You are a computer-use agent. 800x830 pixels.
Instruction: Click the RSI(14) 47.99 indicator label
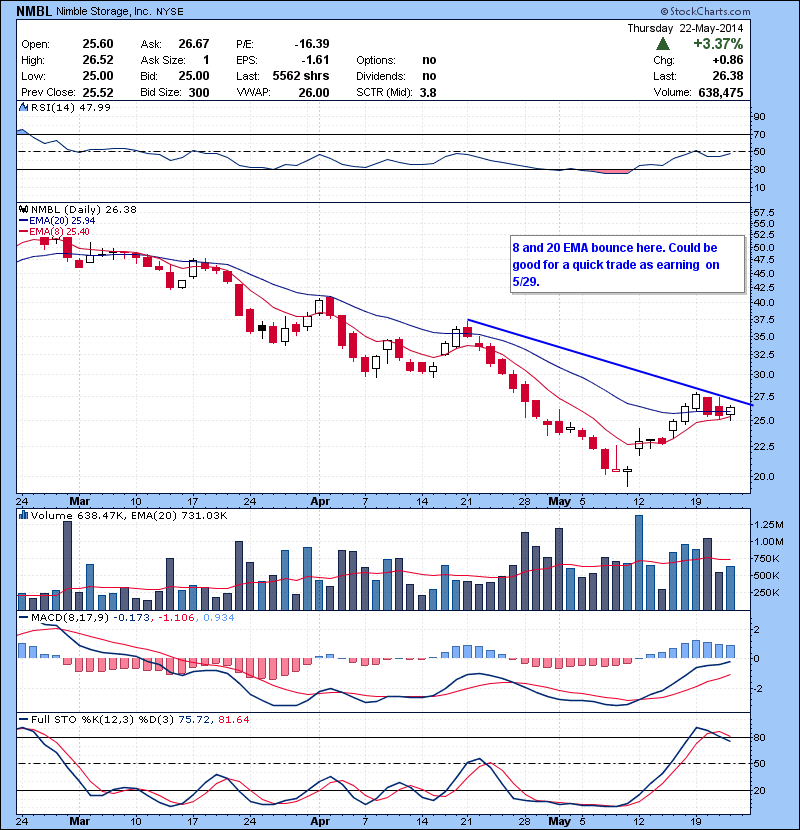click(70, 107)
